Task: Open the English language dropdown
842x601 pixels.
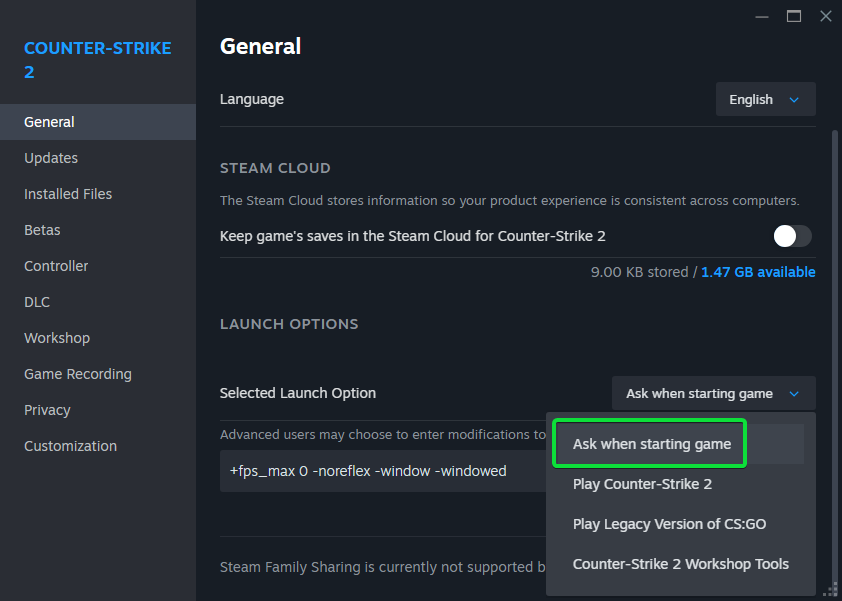Action: [x=765, y=100]
